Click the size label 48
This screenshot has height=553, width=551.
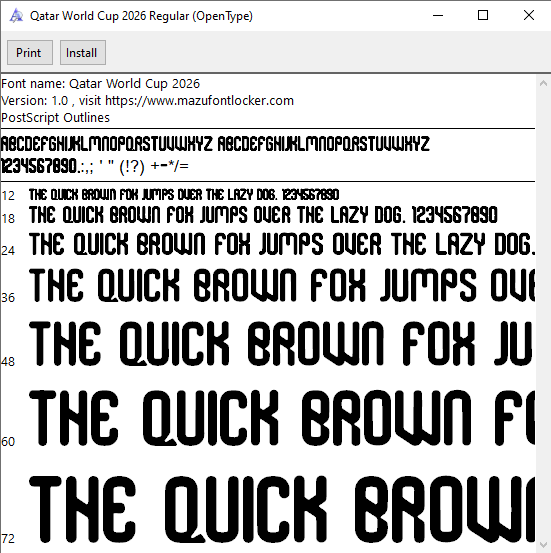(8, 362)
